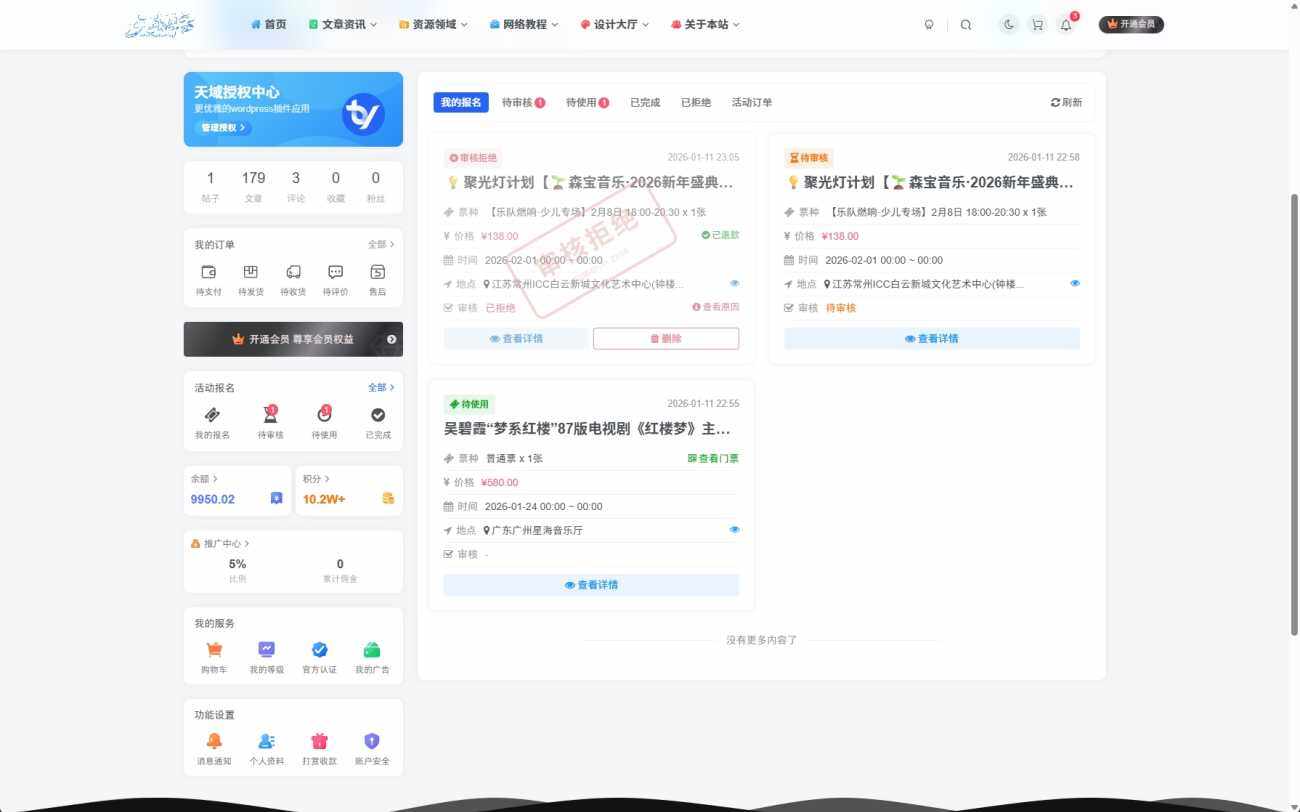Viewport: 1300px width, 812px height.
Task: Open 账户安全 security shield icon
Action: coord(371,741)
